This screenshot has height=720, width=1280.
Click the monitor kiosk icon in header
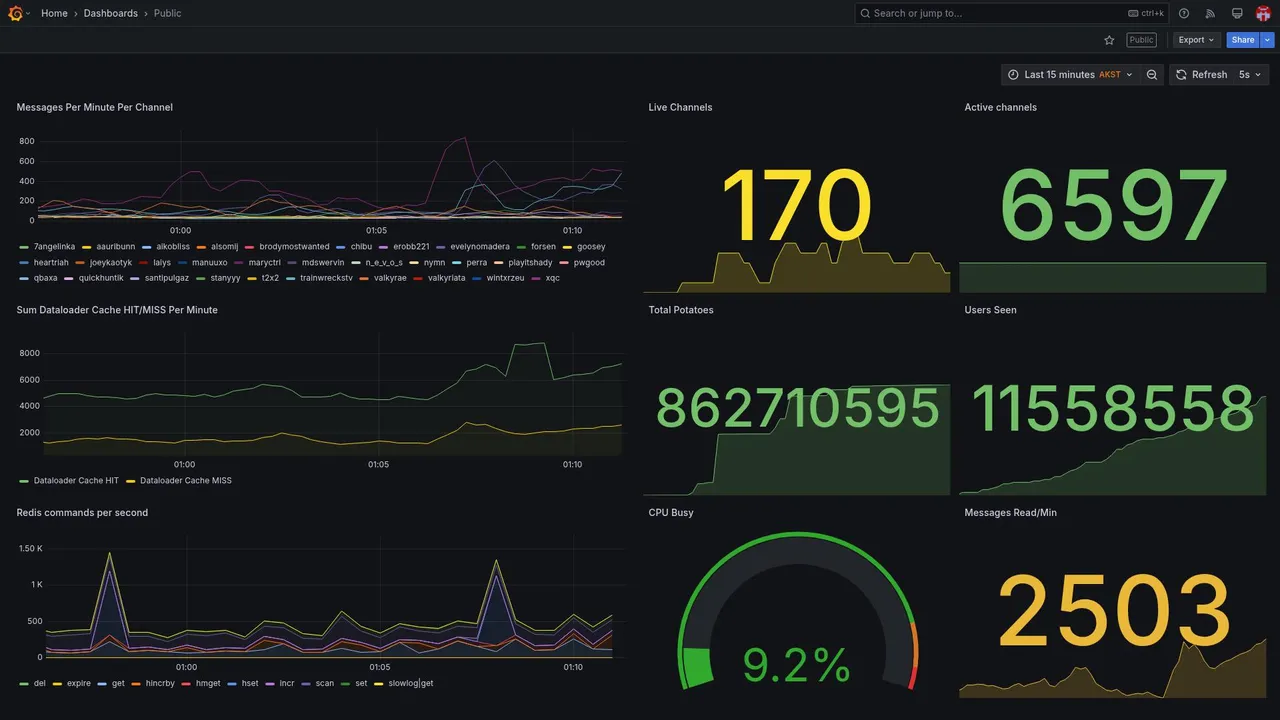point(1237,13)
